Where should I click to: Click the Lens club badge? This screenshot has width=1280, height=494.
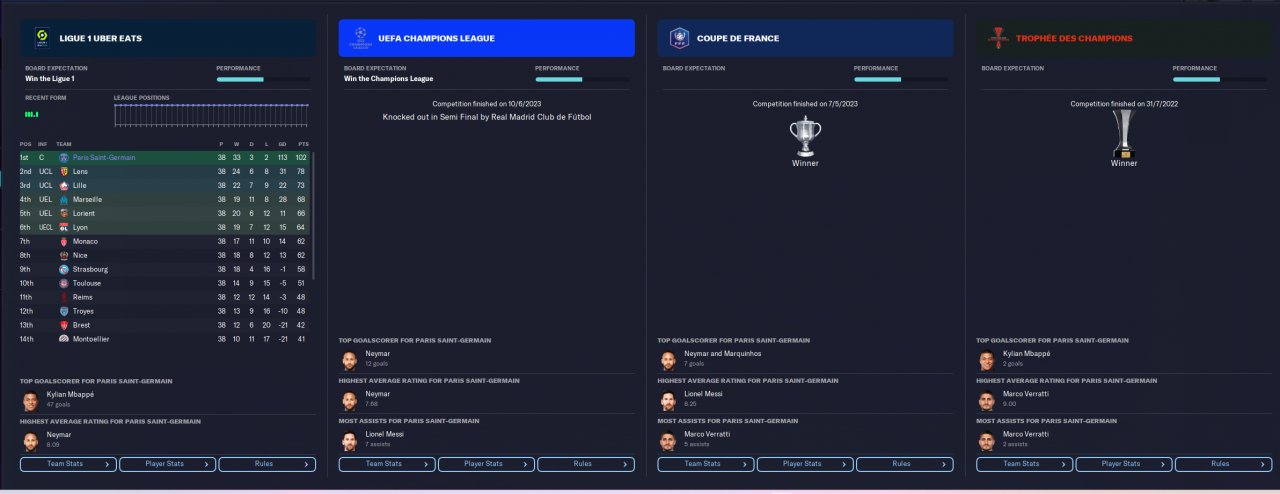coord(64,171)
